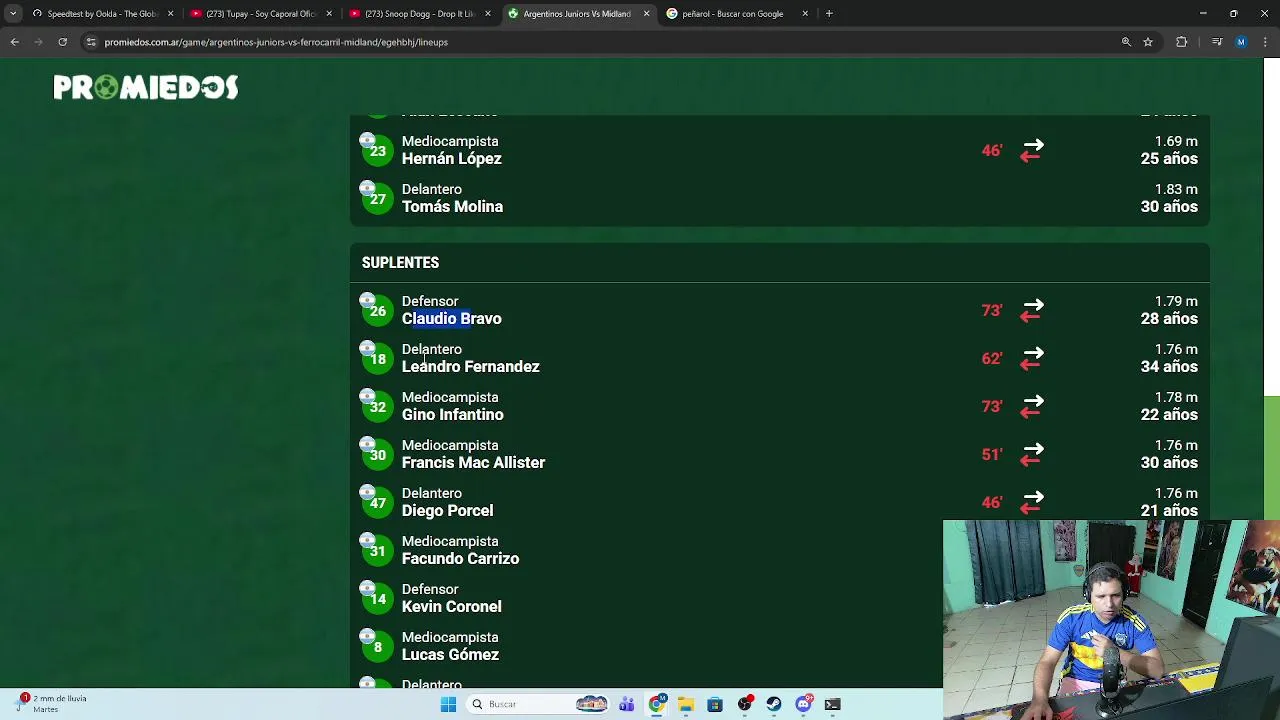Open the Chrome three-dot menu

[1265, 42]
